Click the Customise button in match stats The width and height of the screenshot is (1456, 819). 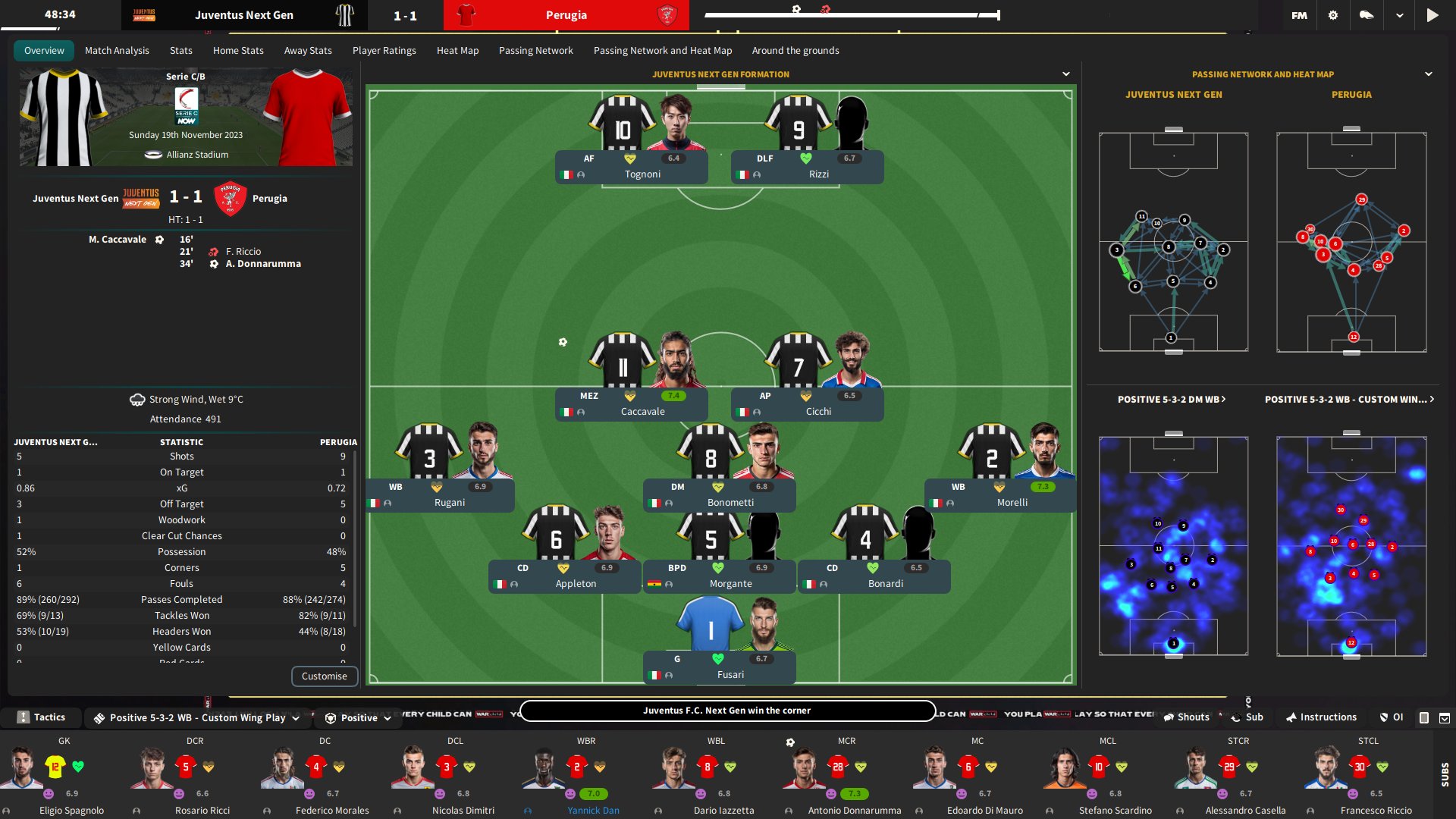(323, 676)
